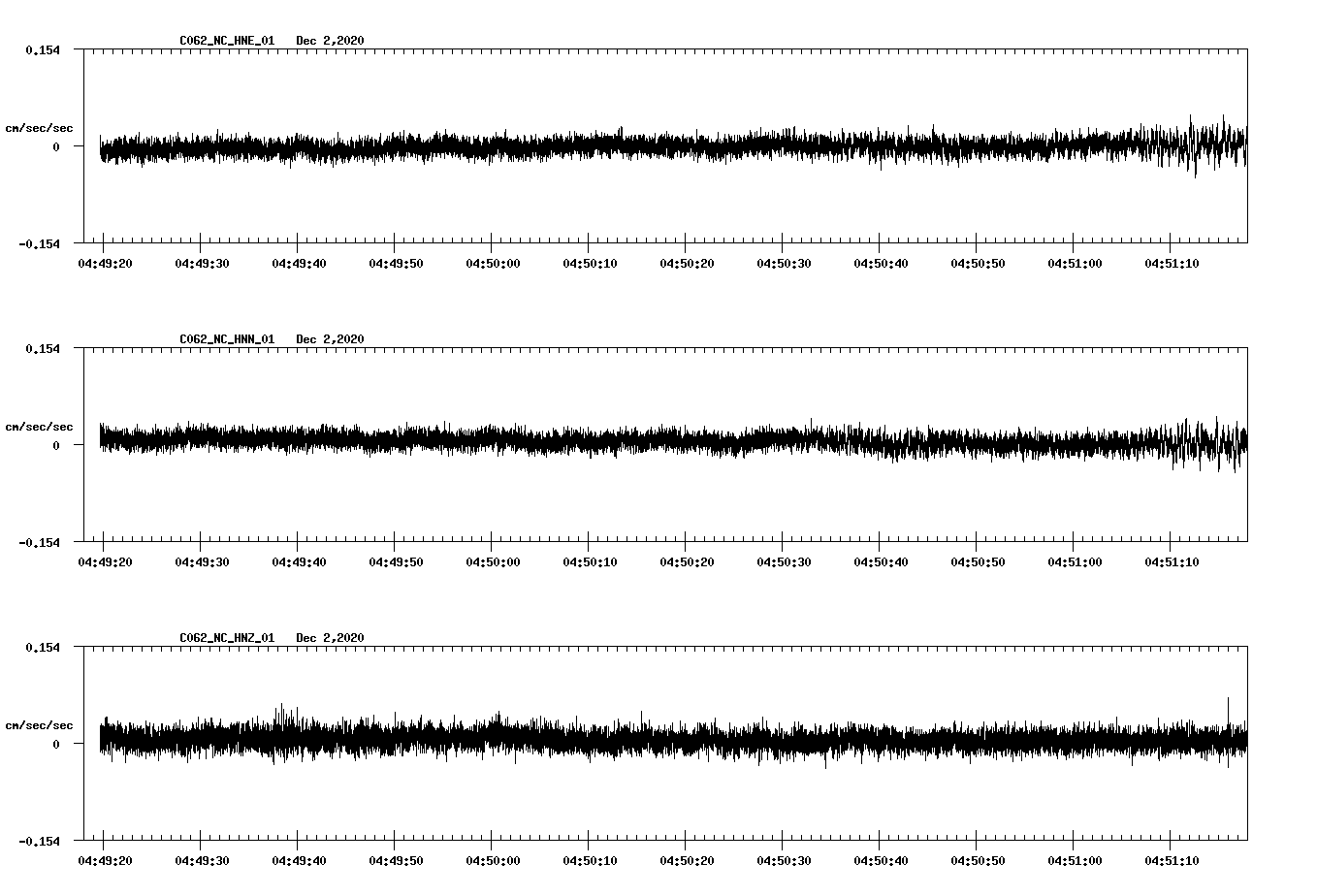Click the 04:51:10 timestamp under the middle plot
Image resolution: width=1317 pixels, height=896 pixels.
tap(1171, 560)
